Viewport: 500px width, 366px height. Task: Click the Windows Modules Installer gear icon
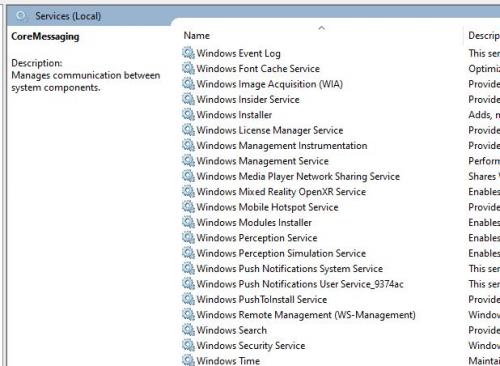point(188,222)
